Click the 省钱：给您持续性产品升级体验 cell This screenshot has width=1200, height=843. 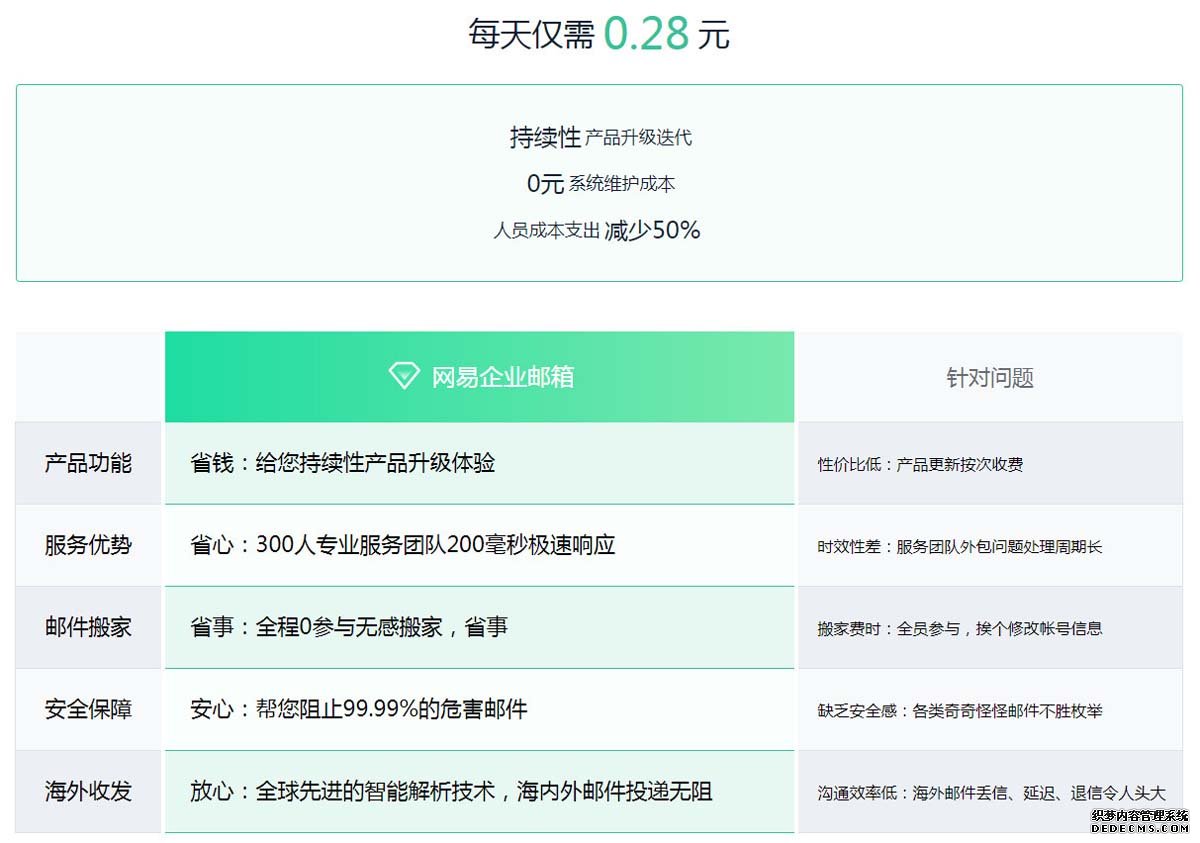[480, 463]
